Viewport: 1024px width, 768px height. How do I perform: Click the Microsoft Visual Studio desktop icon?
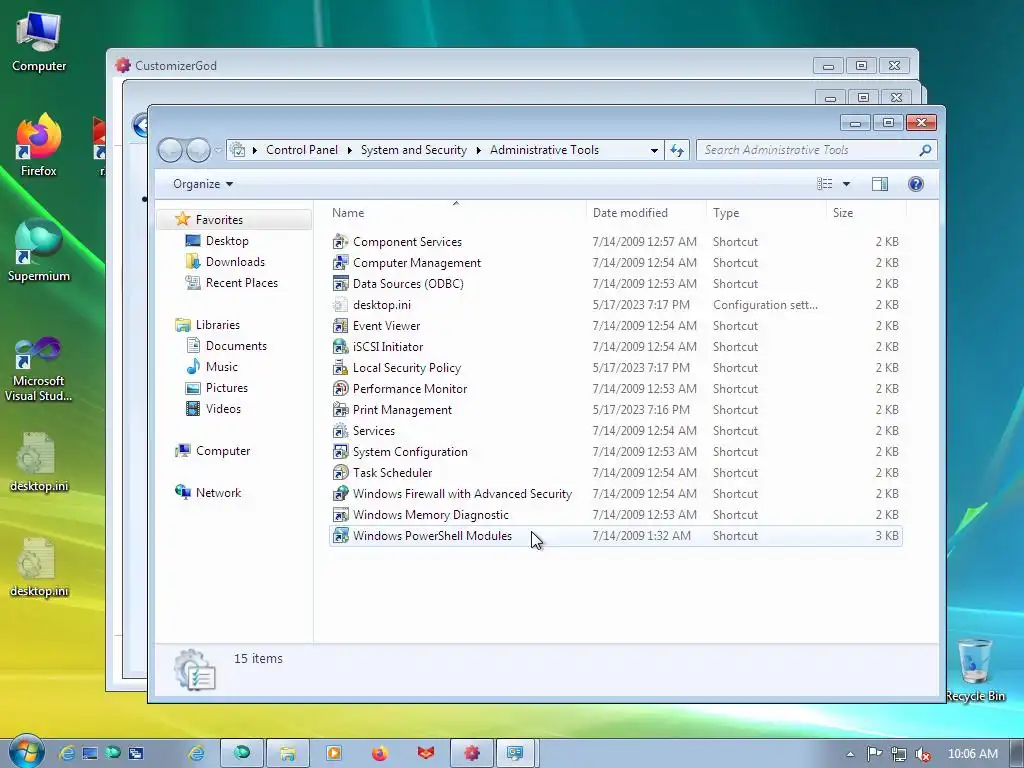point(39,370)
